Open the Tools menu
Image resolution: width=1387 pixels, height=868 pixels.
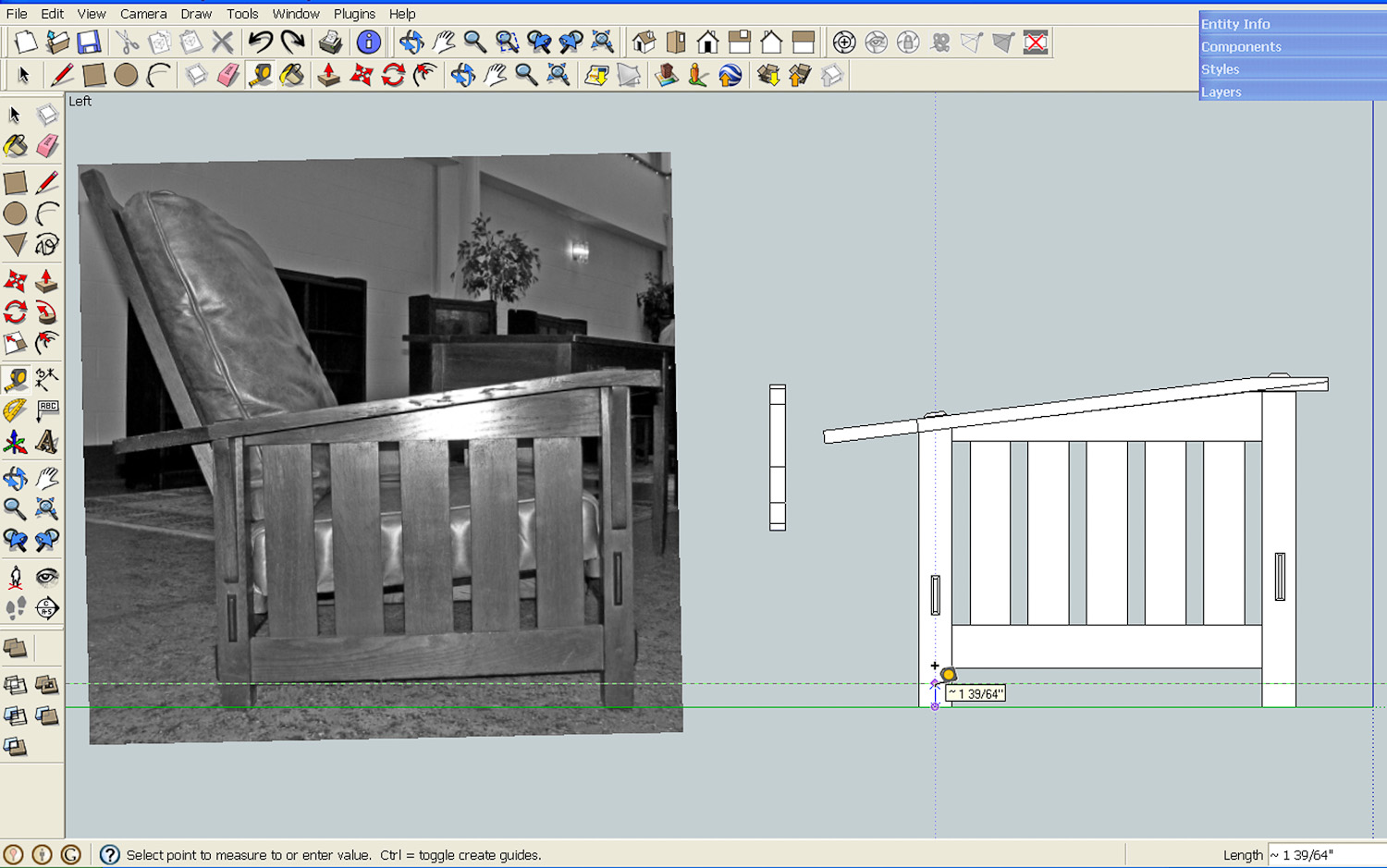click(242, 14)
